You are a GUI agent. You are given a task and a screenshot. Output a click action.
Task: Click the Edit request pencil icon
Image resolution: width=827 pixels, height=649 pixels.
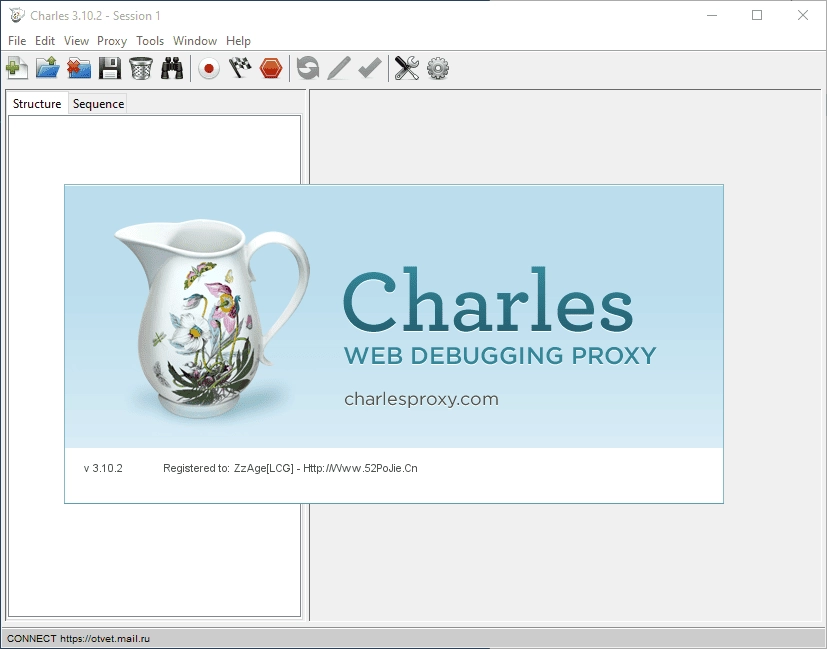339,68
